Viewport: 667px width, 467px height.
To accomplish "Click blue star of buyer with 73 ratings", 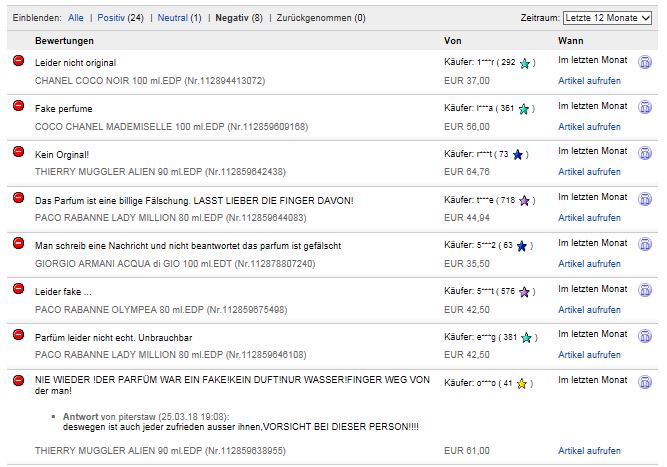I will pyautogui.click(x=518, y=155).
